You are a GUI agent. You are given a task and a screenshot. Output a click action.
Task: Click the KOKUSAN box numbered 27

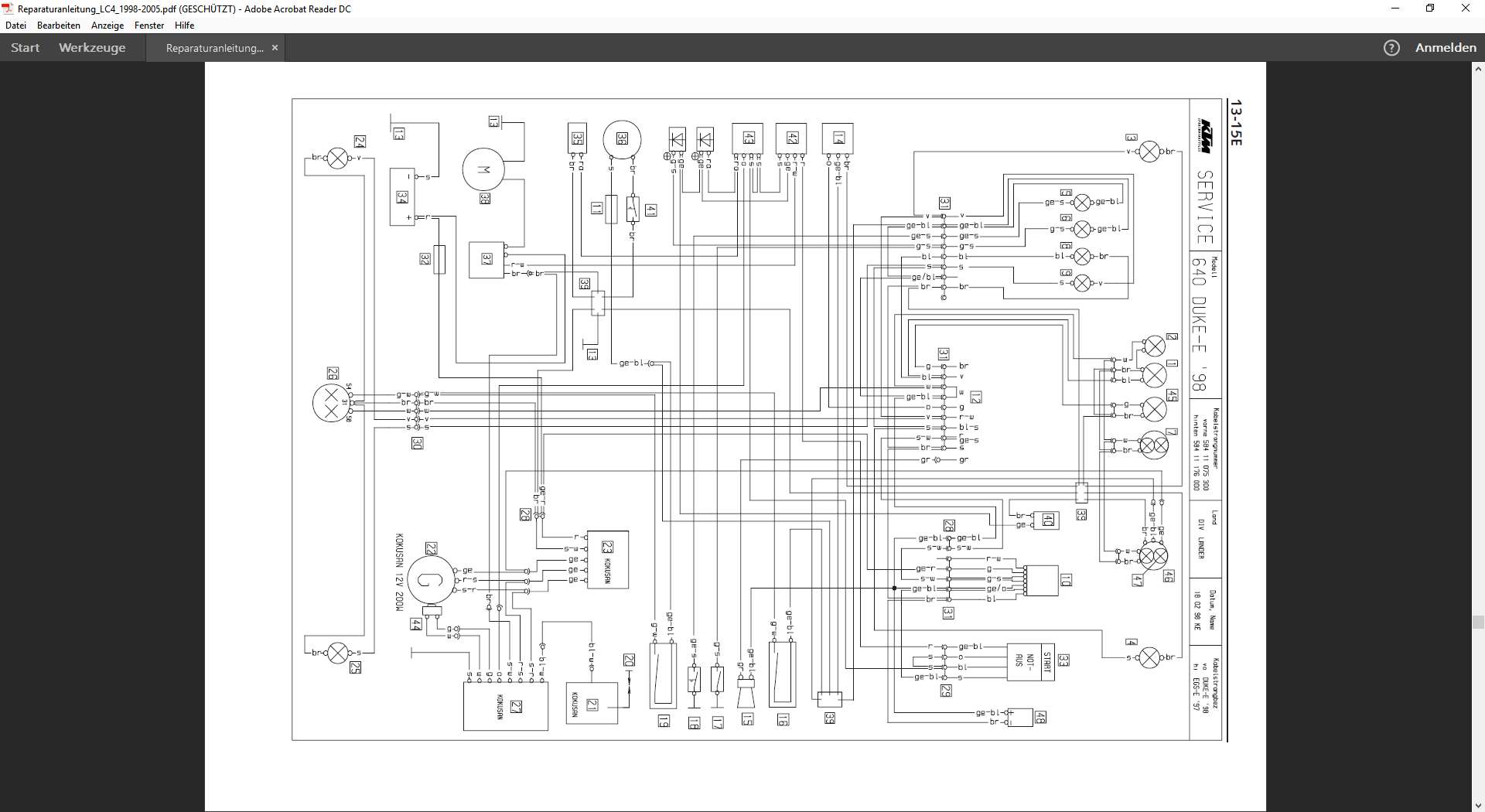(x=506, y=706)
